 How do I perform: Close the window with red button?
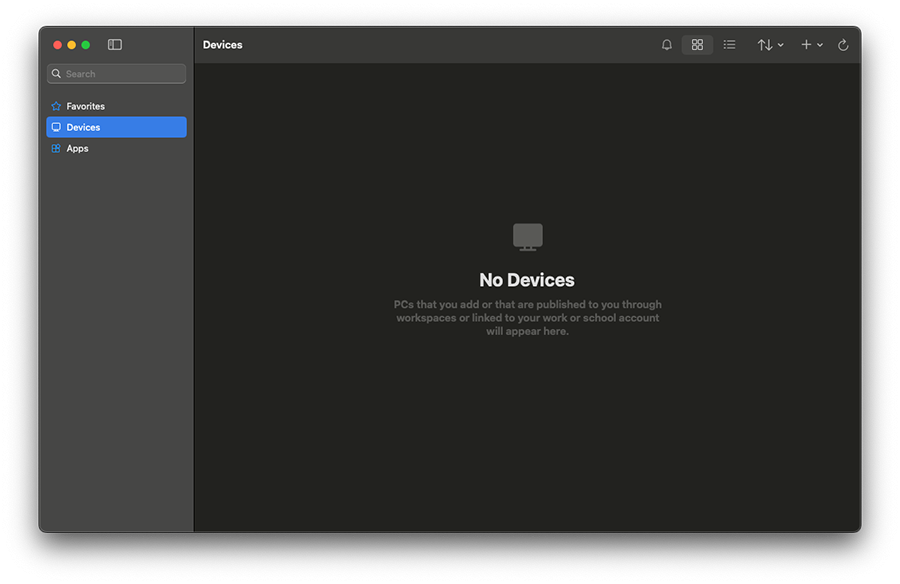point(57,45)
